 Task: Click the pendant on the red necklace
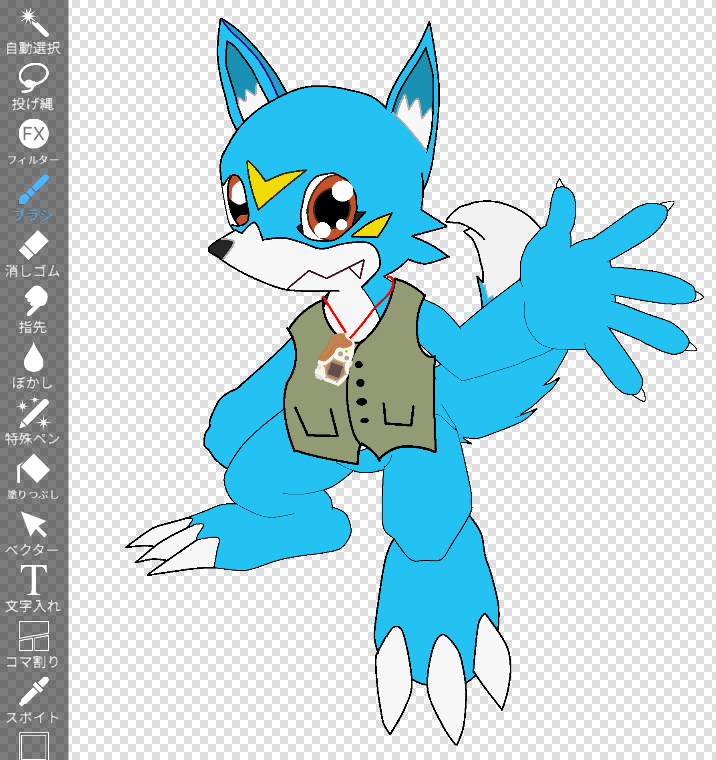333,360
